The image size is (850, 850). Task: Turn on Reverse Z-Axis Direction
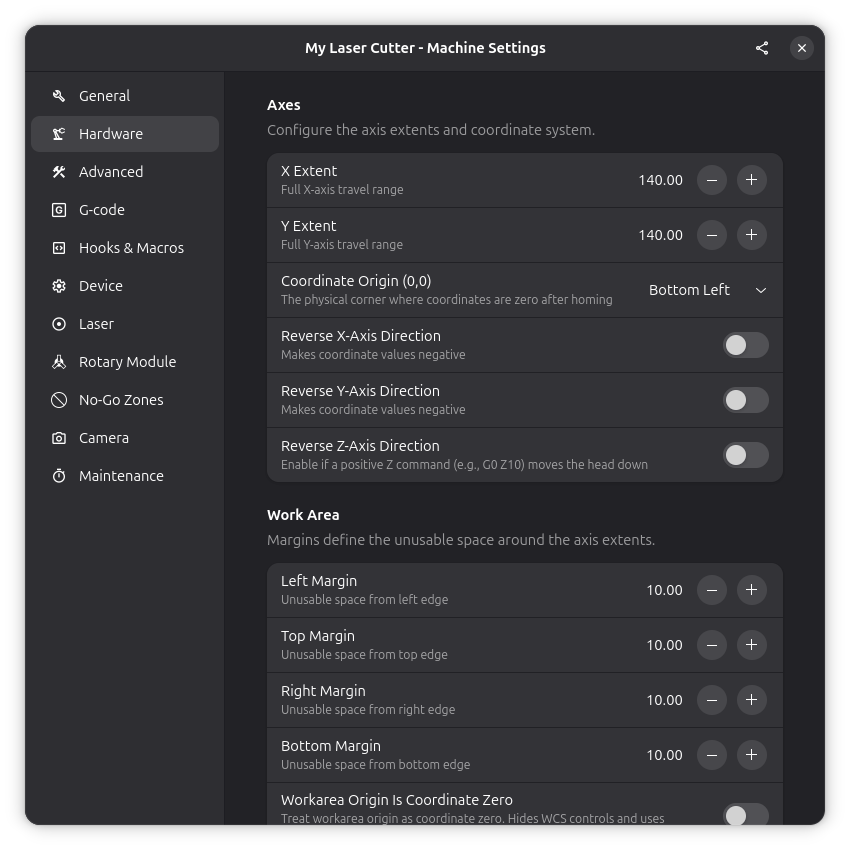pos(745,455)
